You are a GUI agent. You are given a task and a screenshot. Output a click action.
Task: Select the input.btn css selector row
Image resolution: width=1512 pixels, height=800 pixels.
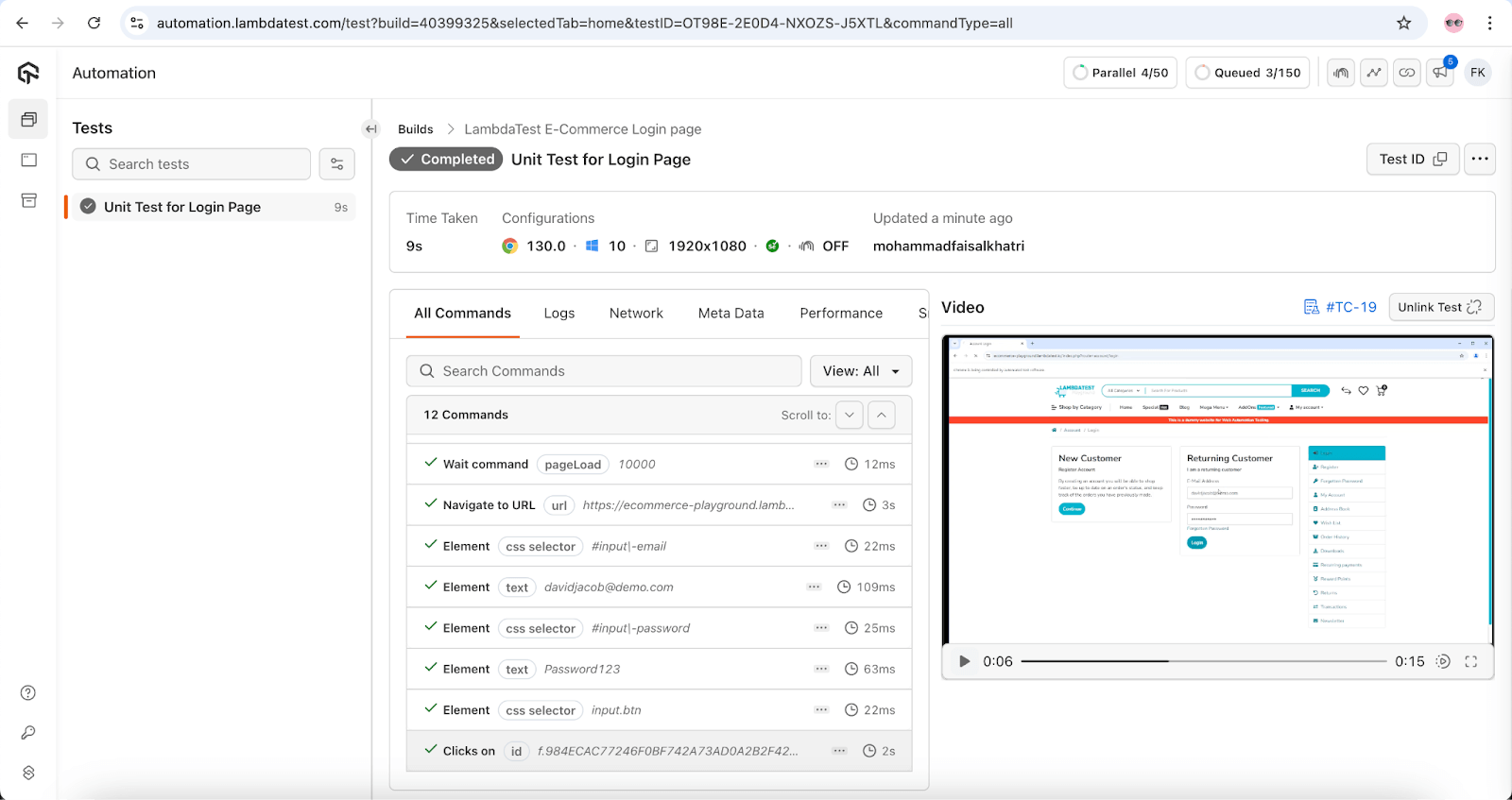pos(659,710)
